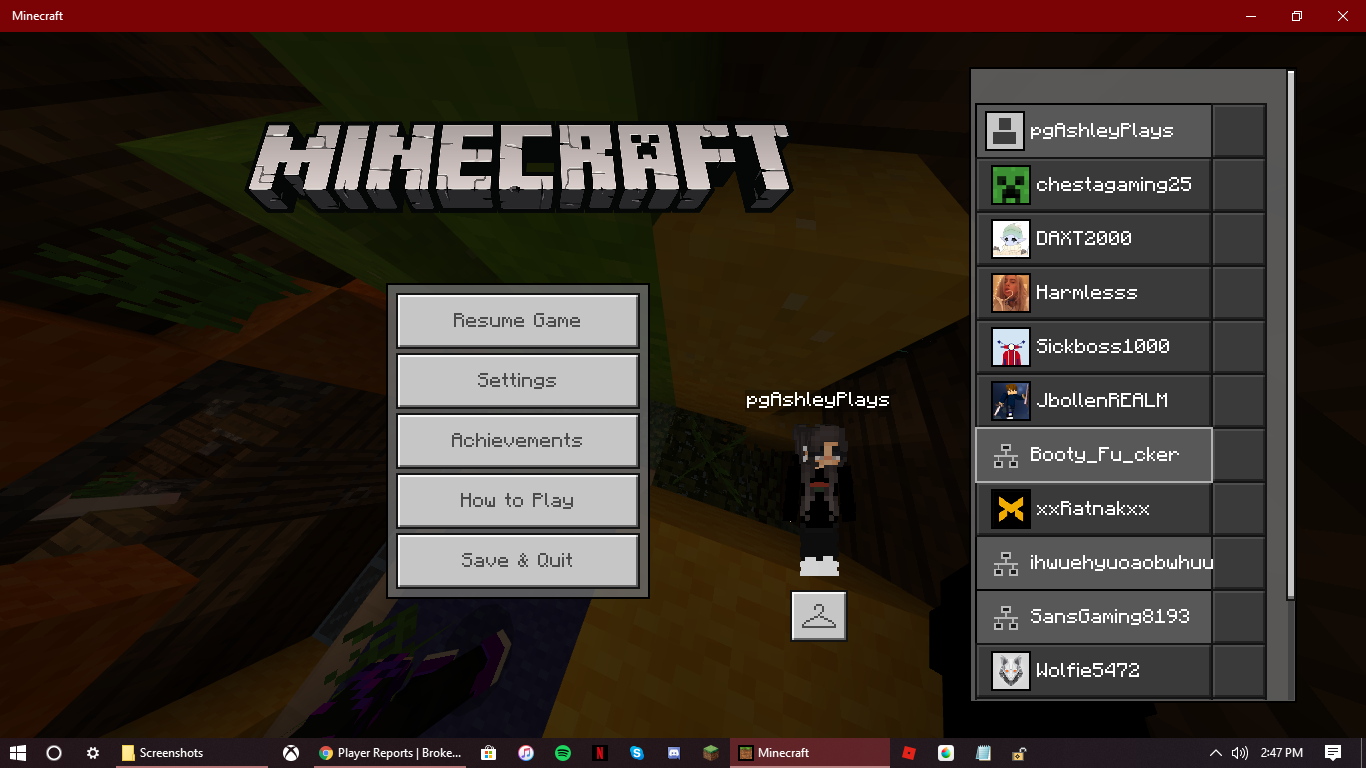This screenshot has height=768, width=1366.
Task: Click Minecraft taskbar window button
Action: pyautogui.click(x=810, y=753)
